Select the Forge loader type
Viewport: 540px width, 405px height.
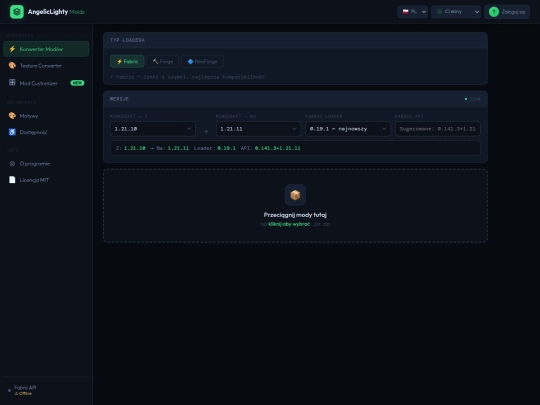click(x=163, y=61)
